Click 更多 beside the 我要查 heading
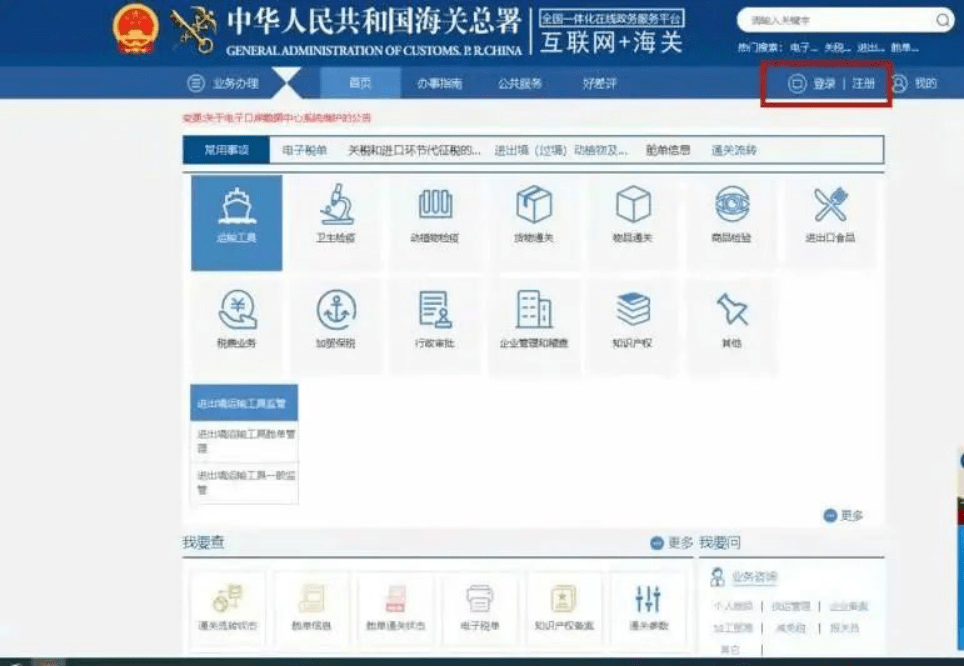 (671, 543)
